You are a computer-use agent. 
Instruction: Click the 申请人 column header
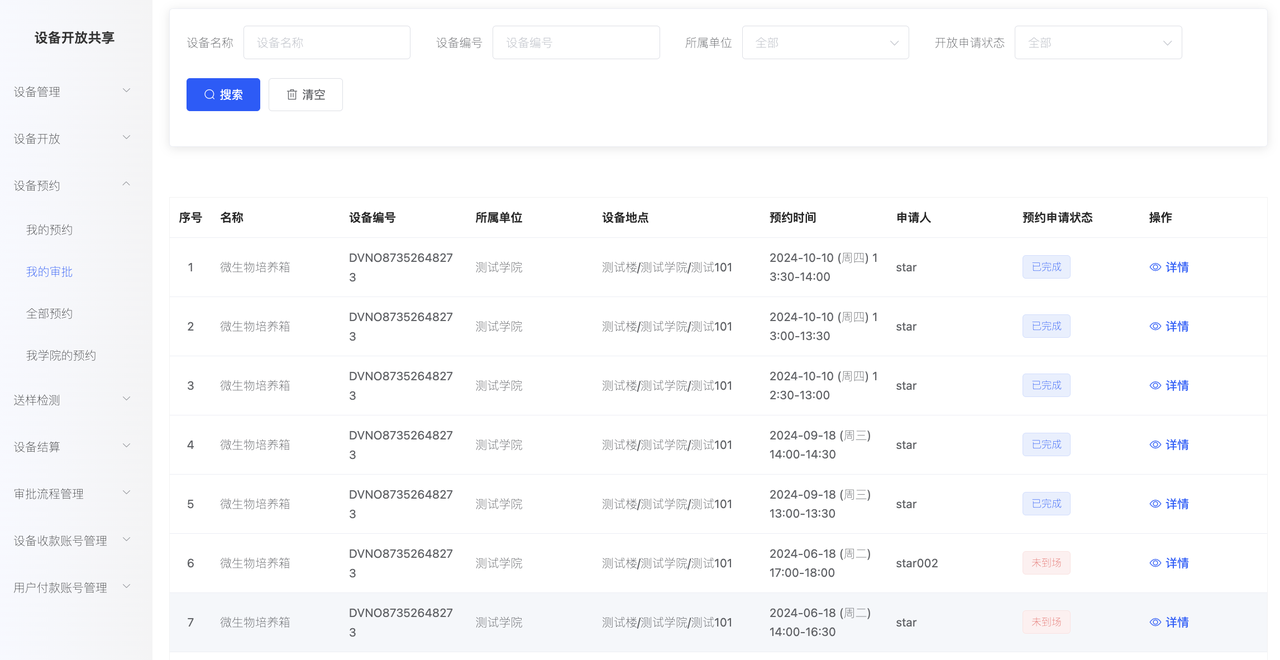pyautogui.click(x=914, y=217)
